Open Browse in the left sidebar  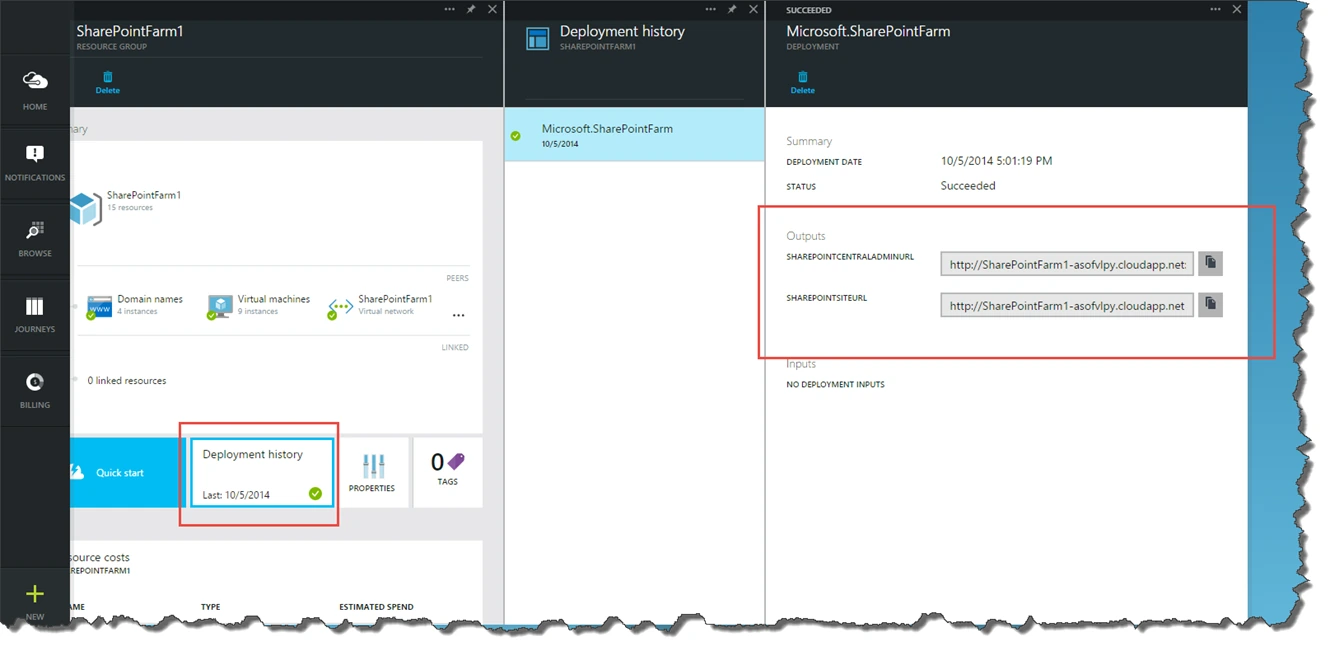tap(35, 239)
